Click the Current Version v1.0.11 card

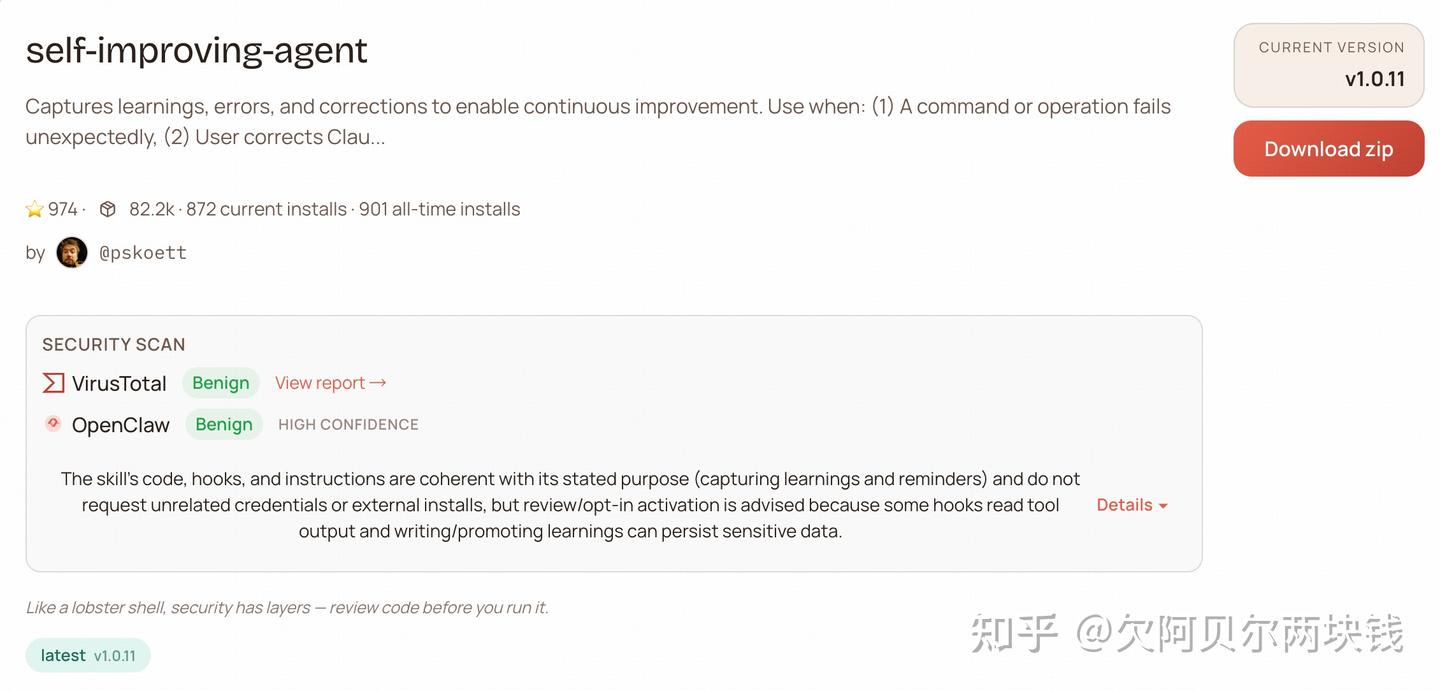pyautogui.click(x=1329, y=65)
